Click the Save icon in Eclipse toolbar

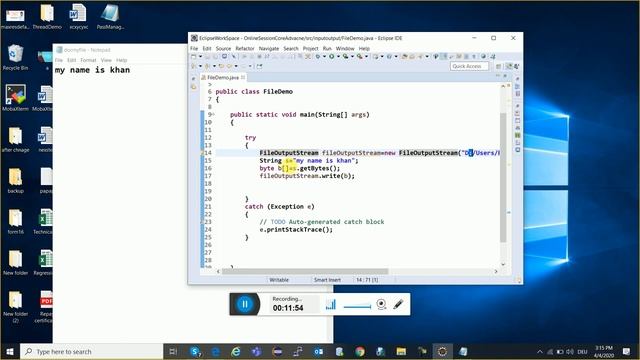click(207, 56)
